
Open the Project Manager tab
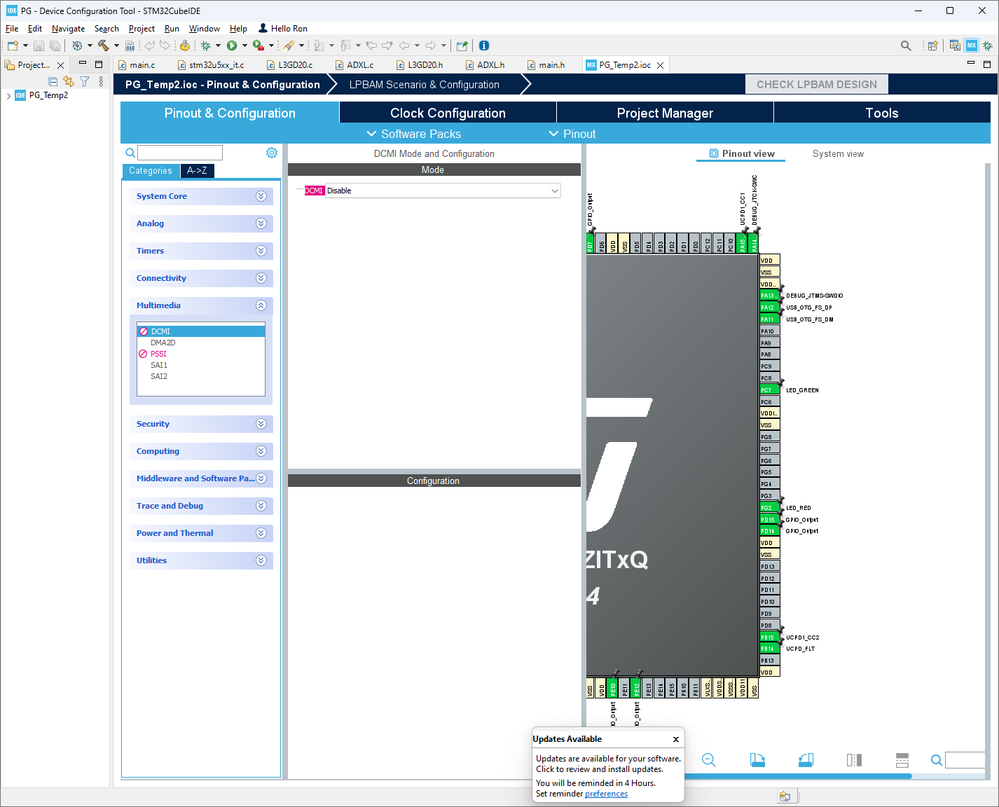[x=665, y=113]
